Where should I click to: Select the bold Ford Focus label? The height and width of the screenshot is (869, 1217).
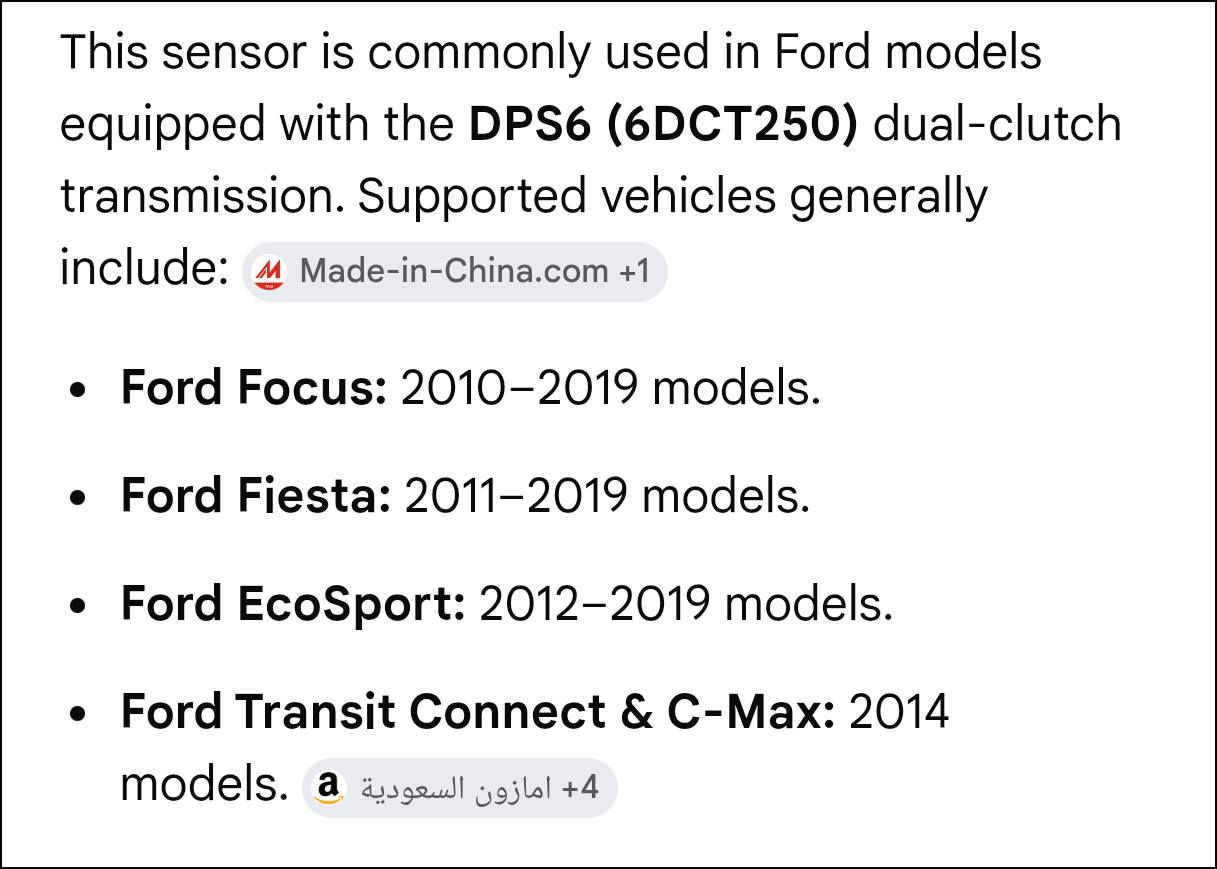[253, 387]
